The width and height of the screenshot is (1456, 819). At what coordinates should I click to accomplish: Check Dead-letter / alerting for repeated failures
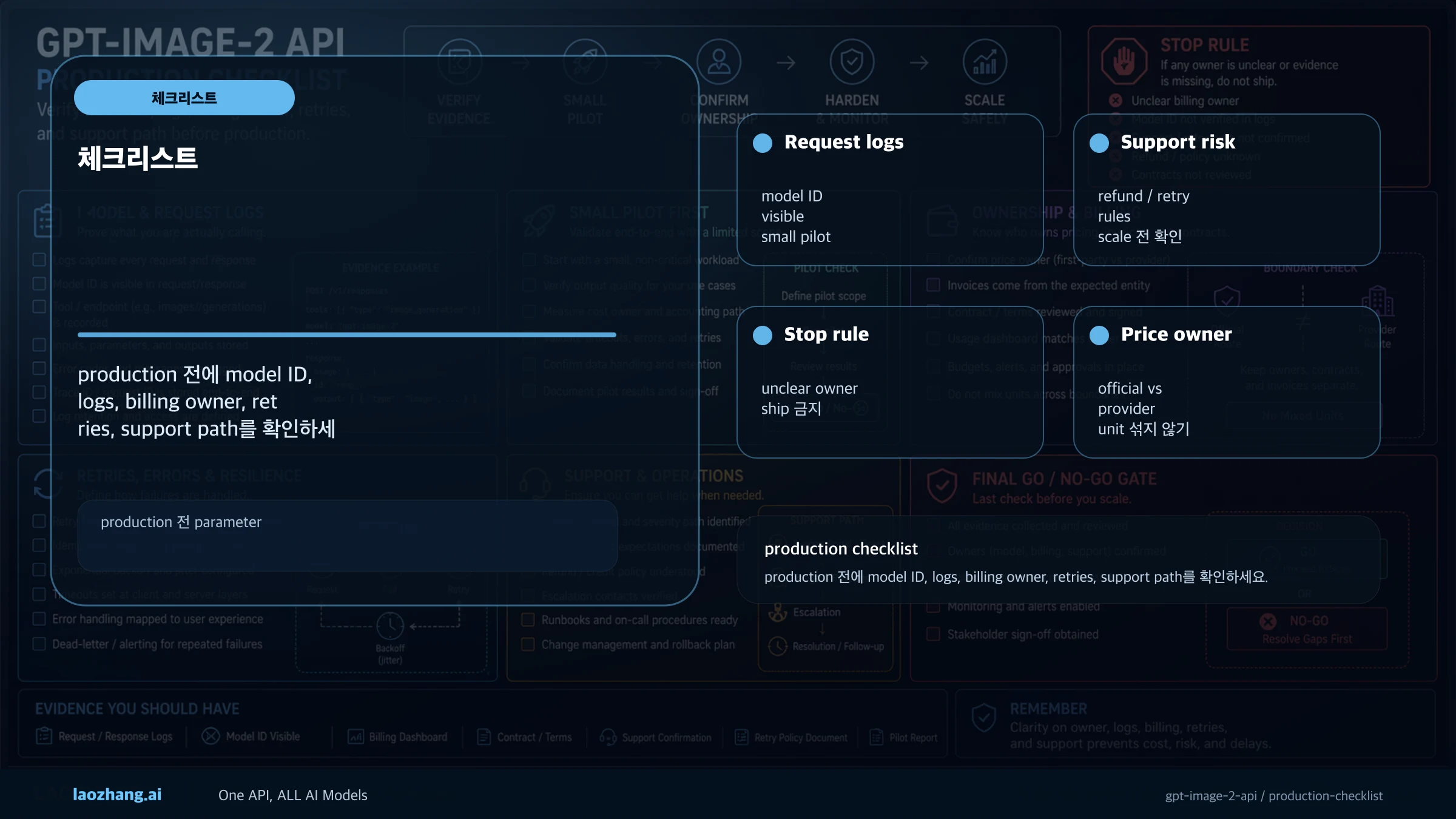pyautogui.click(x=39, y=644)
